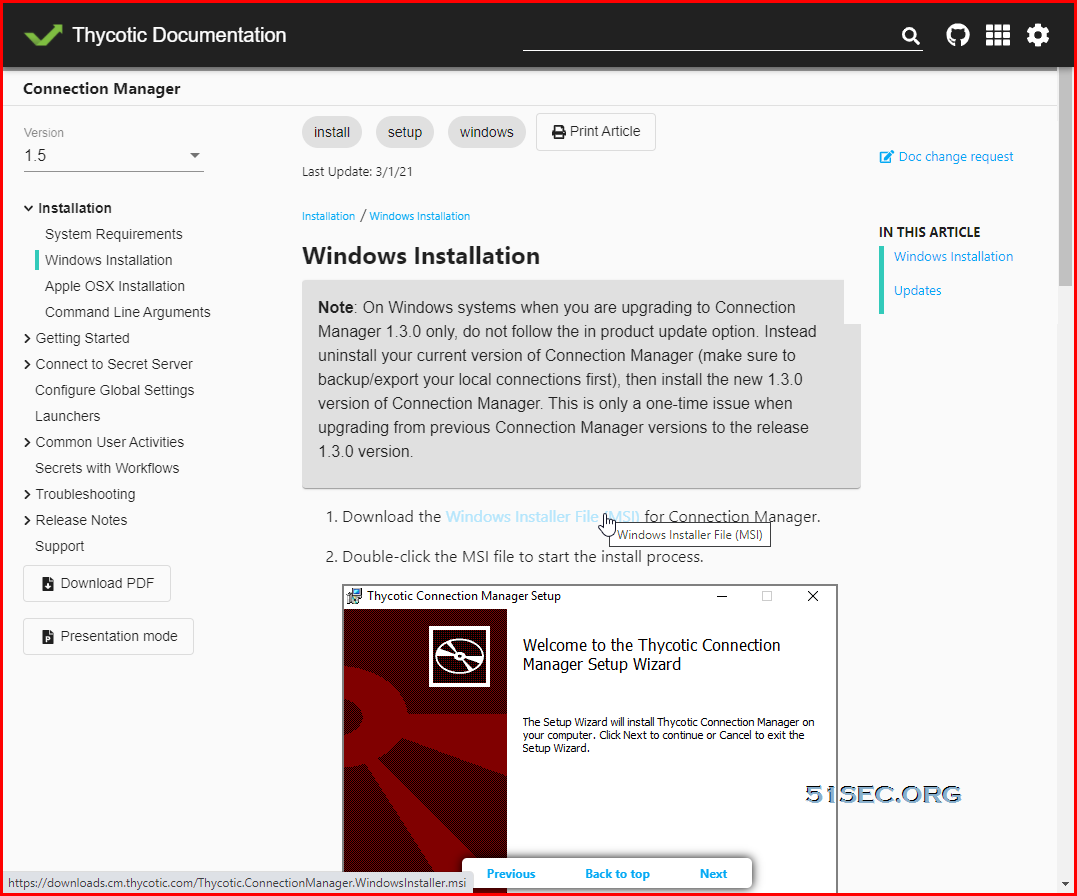Expand the Getting Started section
The height and width of the screenshot is (896, 1077).
coord(27,338)
